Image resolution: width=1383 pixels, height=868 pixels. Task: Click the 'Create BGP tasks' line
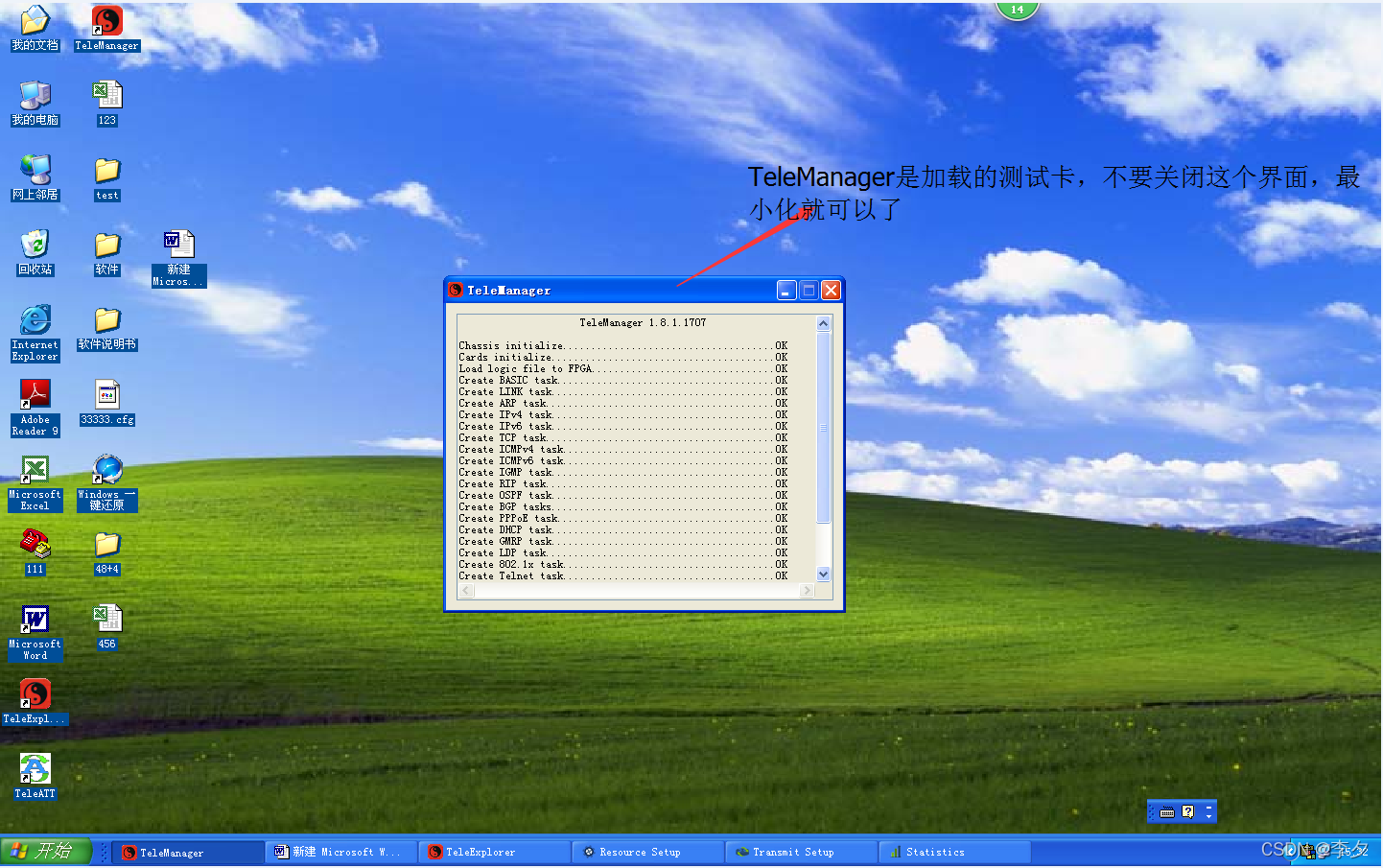pos(623,507)
